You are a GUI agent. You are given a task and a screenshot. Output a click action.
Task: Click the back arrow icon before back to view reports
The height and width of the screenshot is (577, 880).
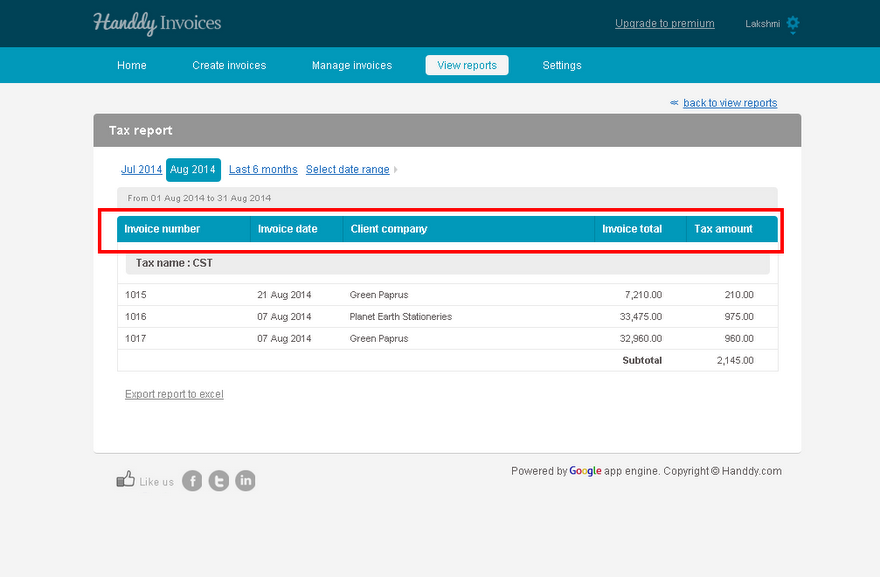click(674, 103)
